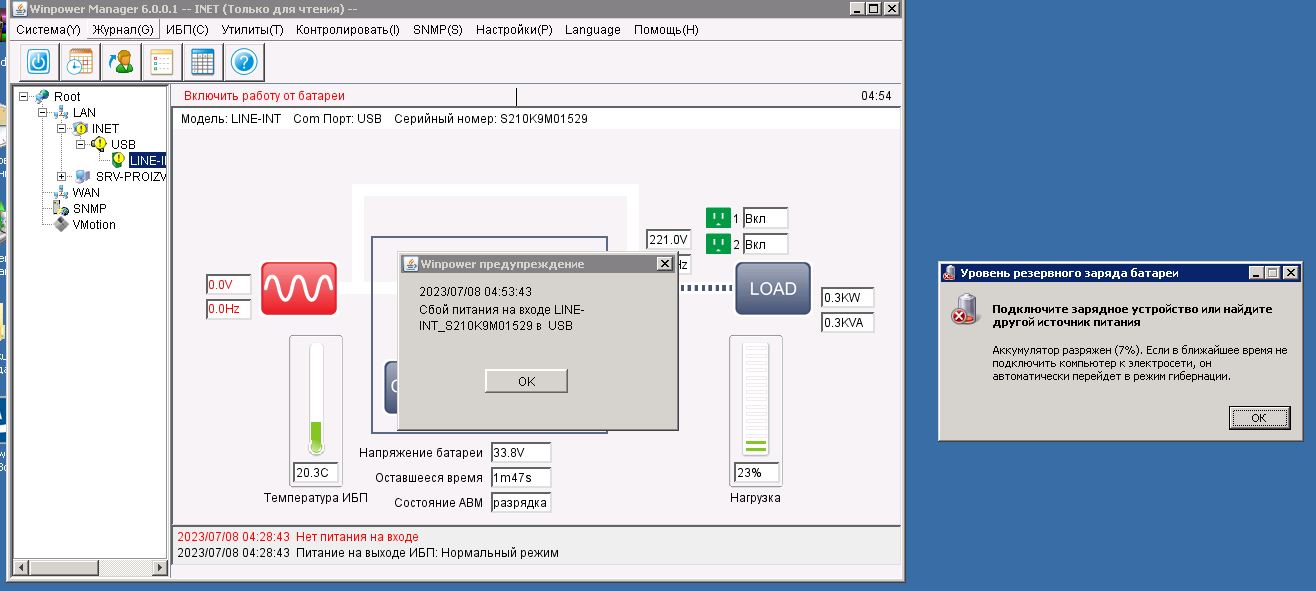Viewport: 1316px width, 591px height.
Task: Select the 'Питание на выходе ИБП' log entry
Action: coord(368,552)
